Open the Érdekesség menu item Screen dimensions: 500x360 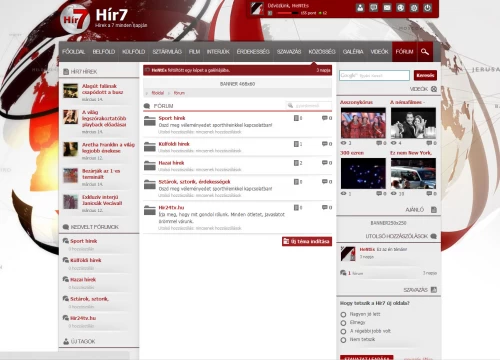pos(253,52)
